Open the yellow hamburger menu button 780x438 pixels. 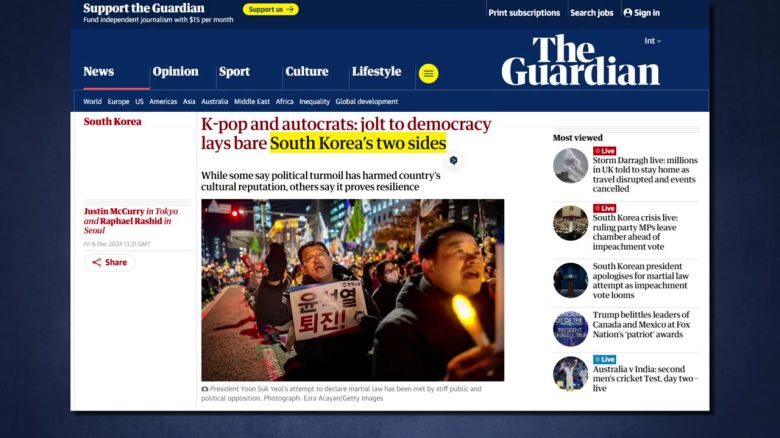click(428, 74)
